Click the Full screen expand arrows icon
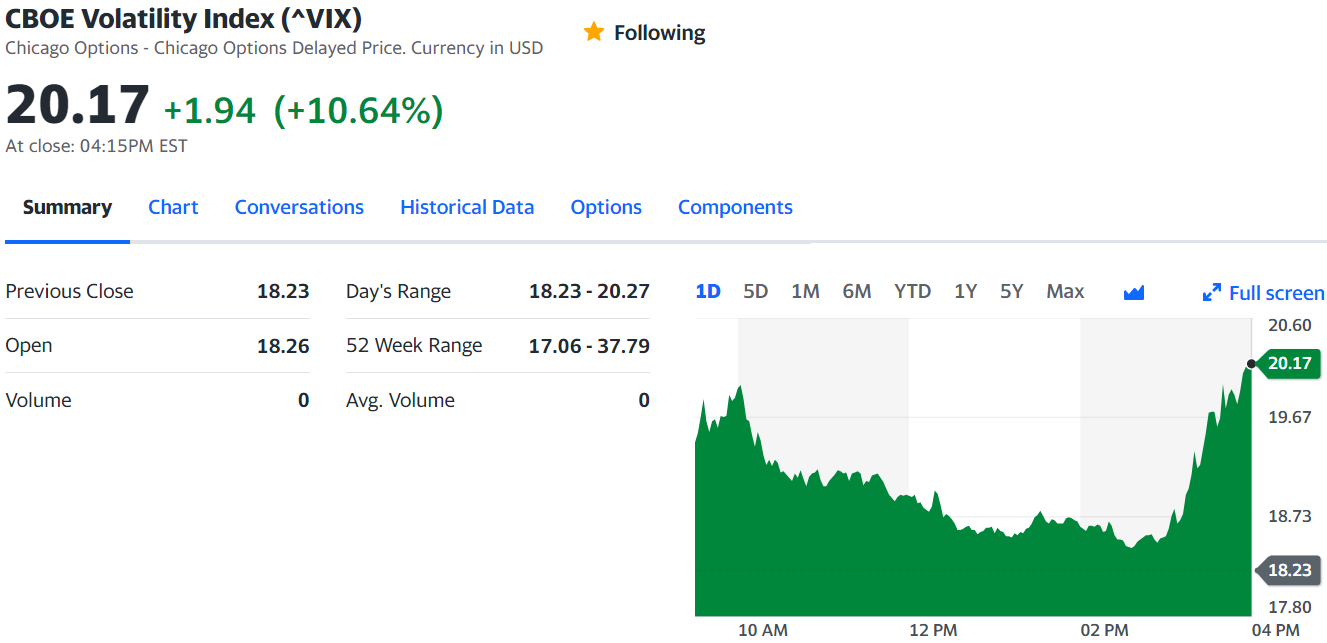 click(1212, 293)
